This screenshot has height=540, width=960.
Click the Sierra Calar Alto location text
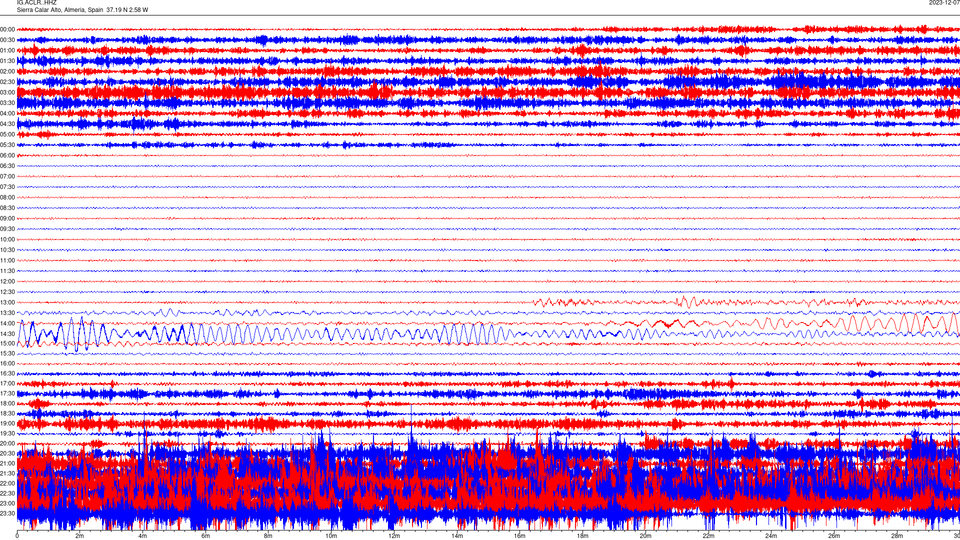(82, 10)
